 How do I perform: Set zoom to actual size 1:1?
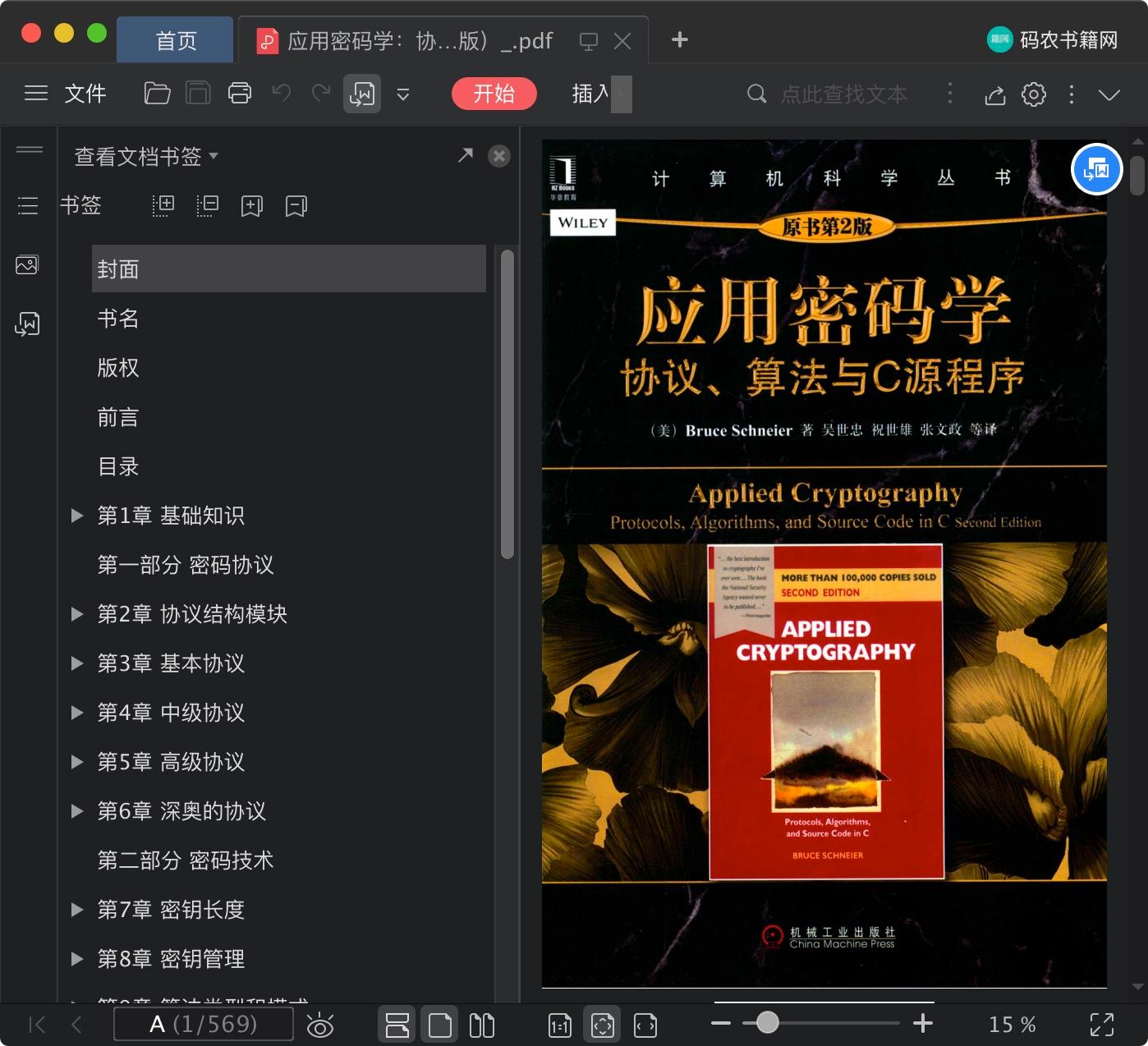click(560, 1025)
